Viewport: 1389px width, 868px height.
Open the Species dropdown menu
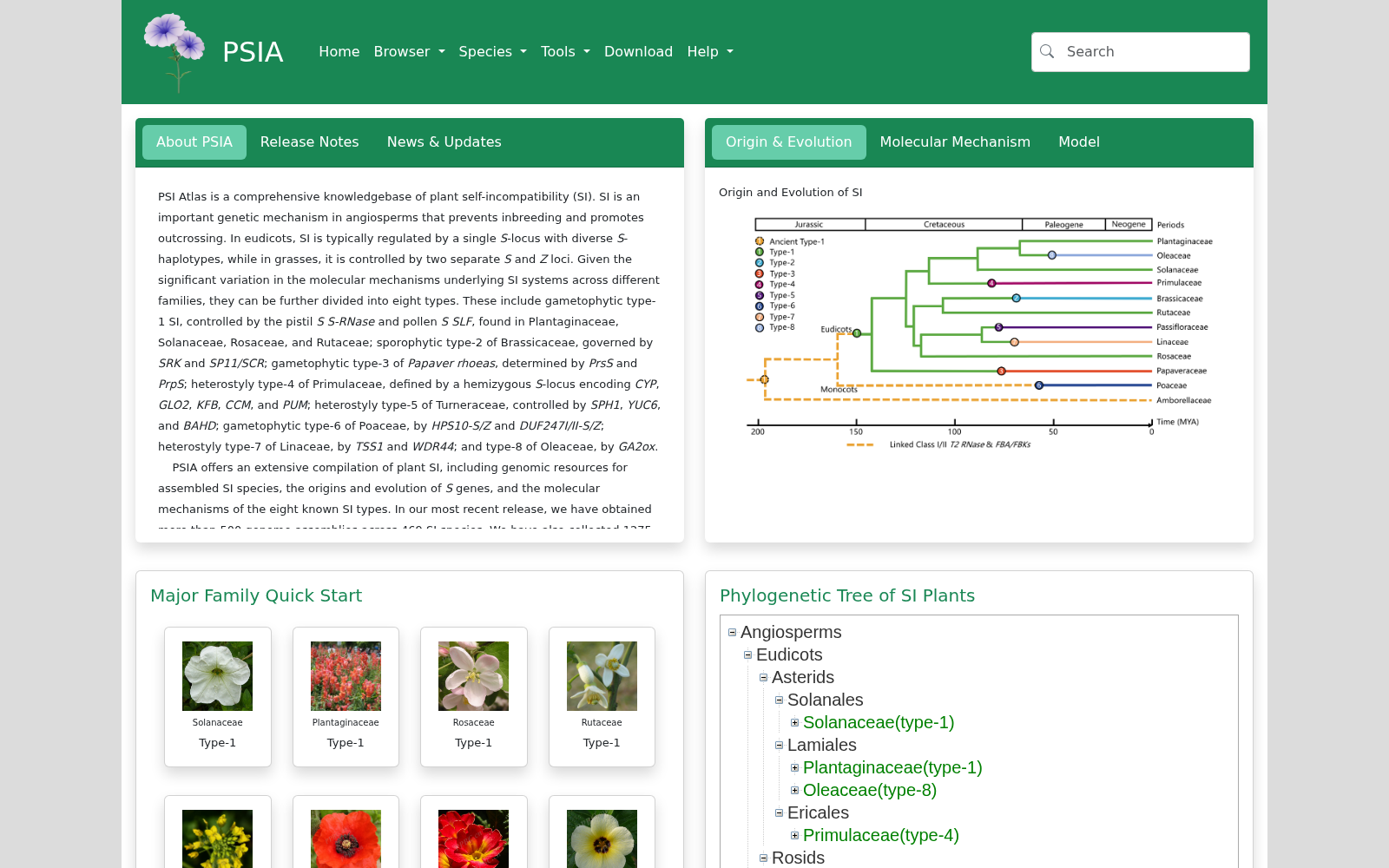pos(492,52)
